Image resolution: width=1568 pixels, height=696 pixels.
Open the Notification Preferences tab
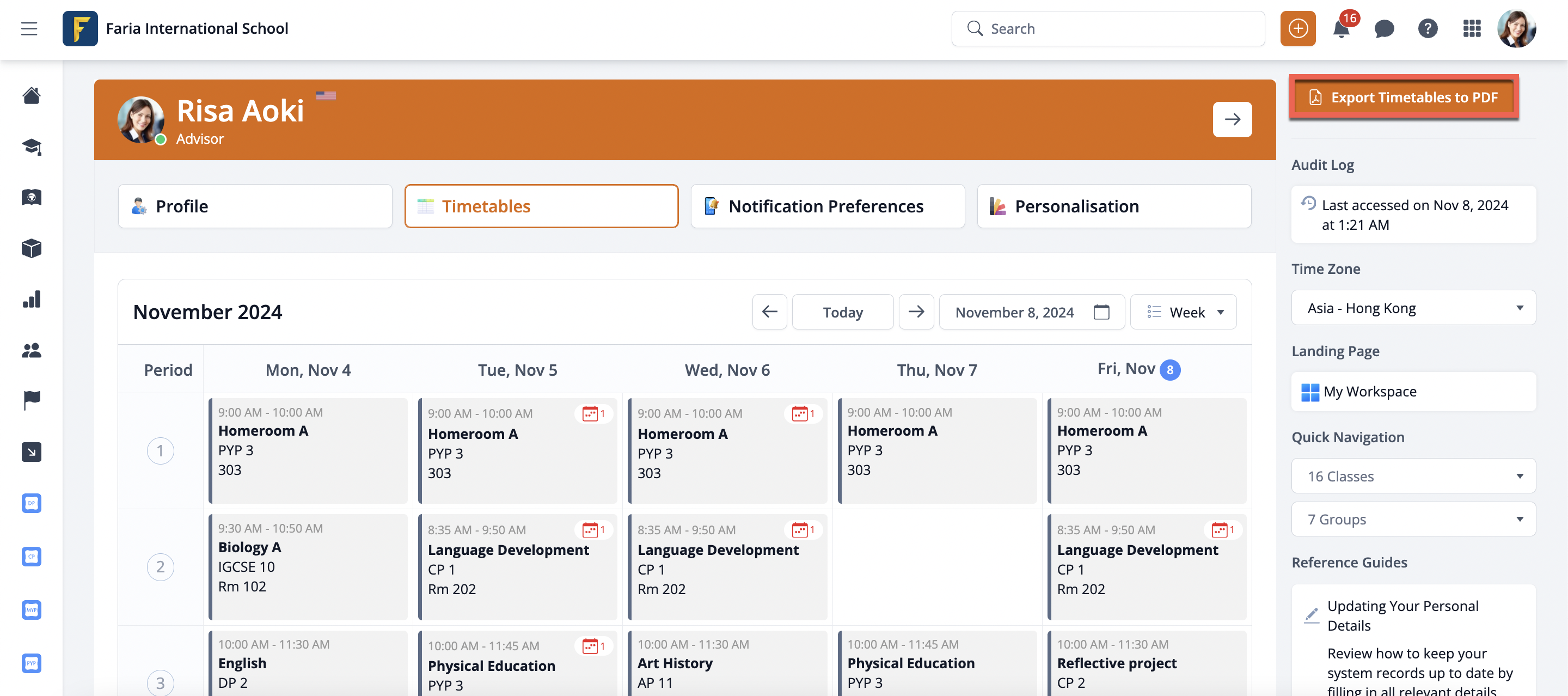[827, 206]
